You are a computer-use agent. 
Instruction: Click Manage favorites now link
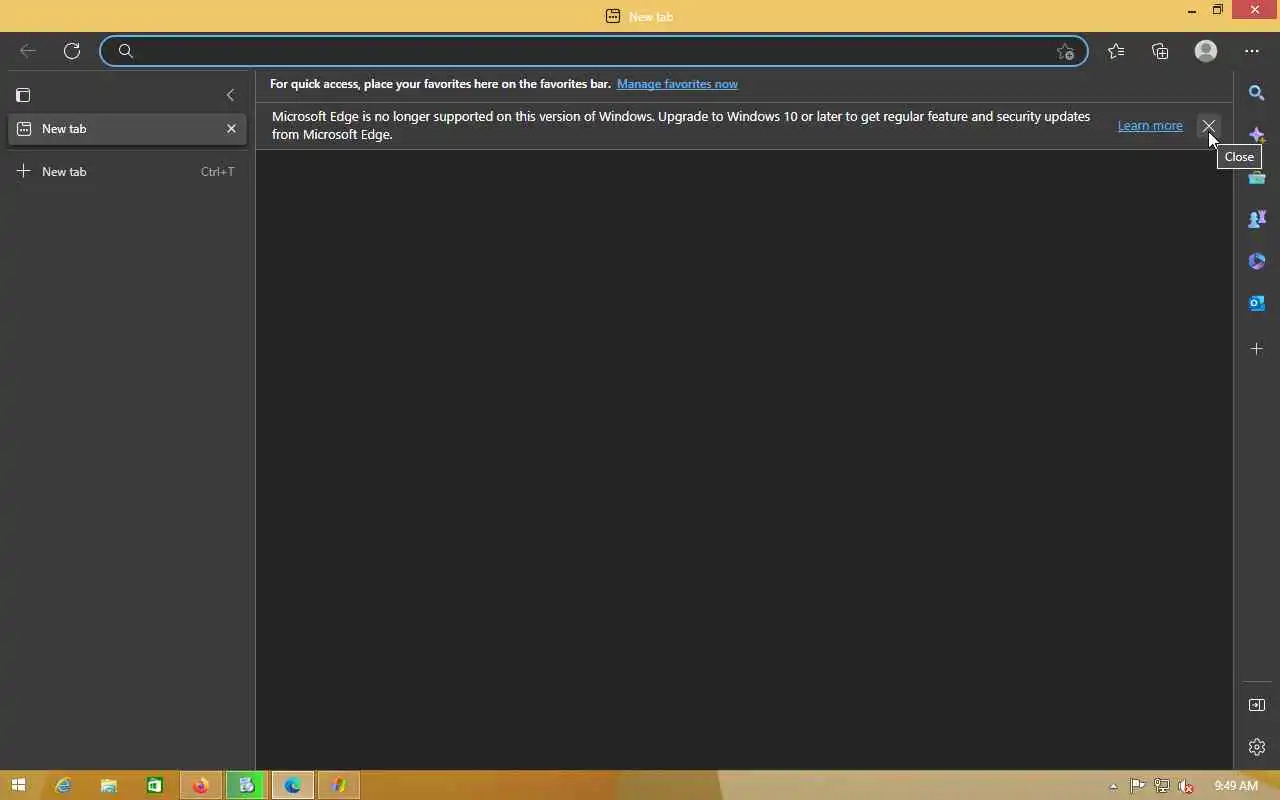pos(677,84)
